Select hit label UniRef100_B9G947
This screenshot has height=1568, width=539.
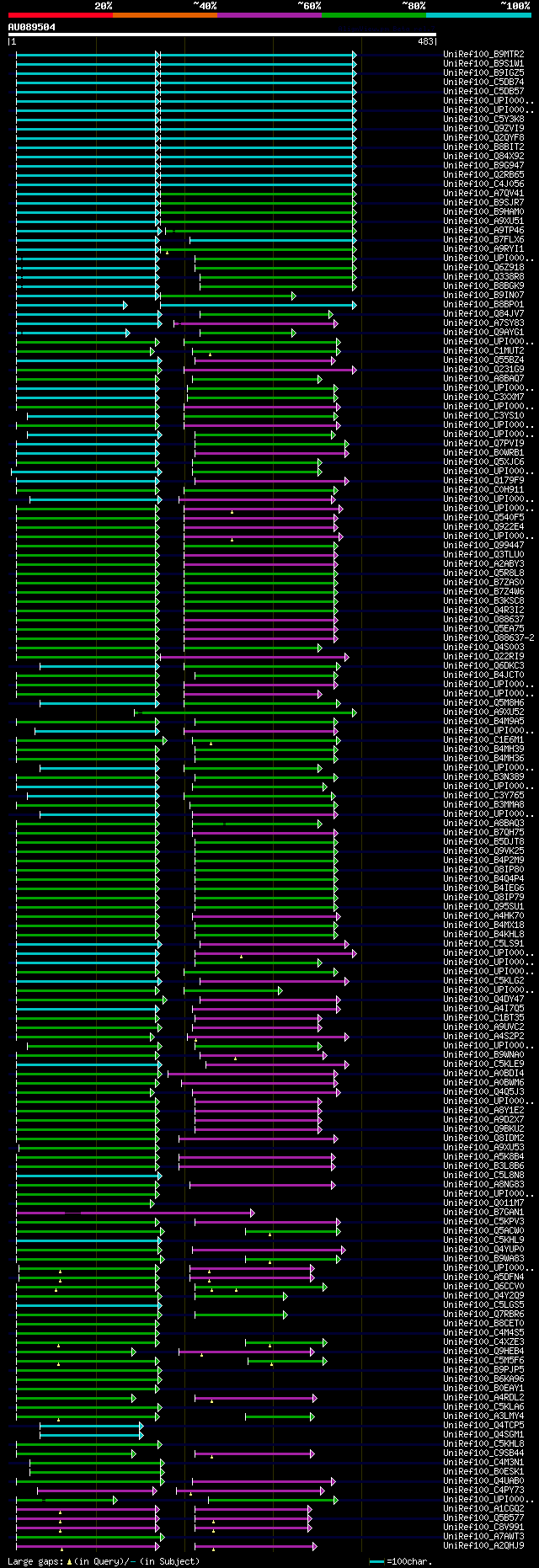click(x=483, y=166)
